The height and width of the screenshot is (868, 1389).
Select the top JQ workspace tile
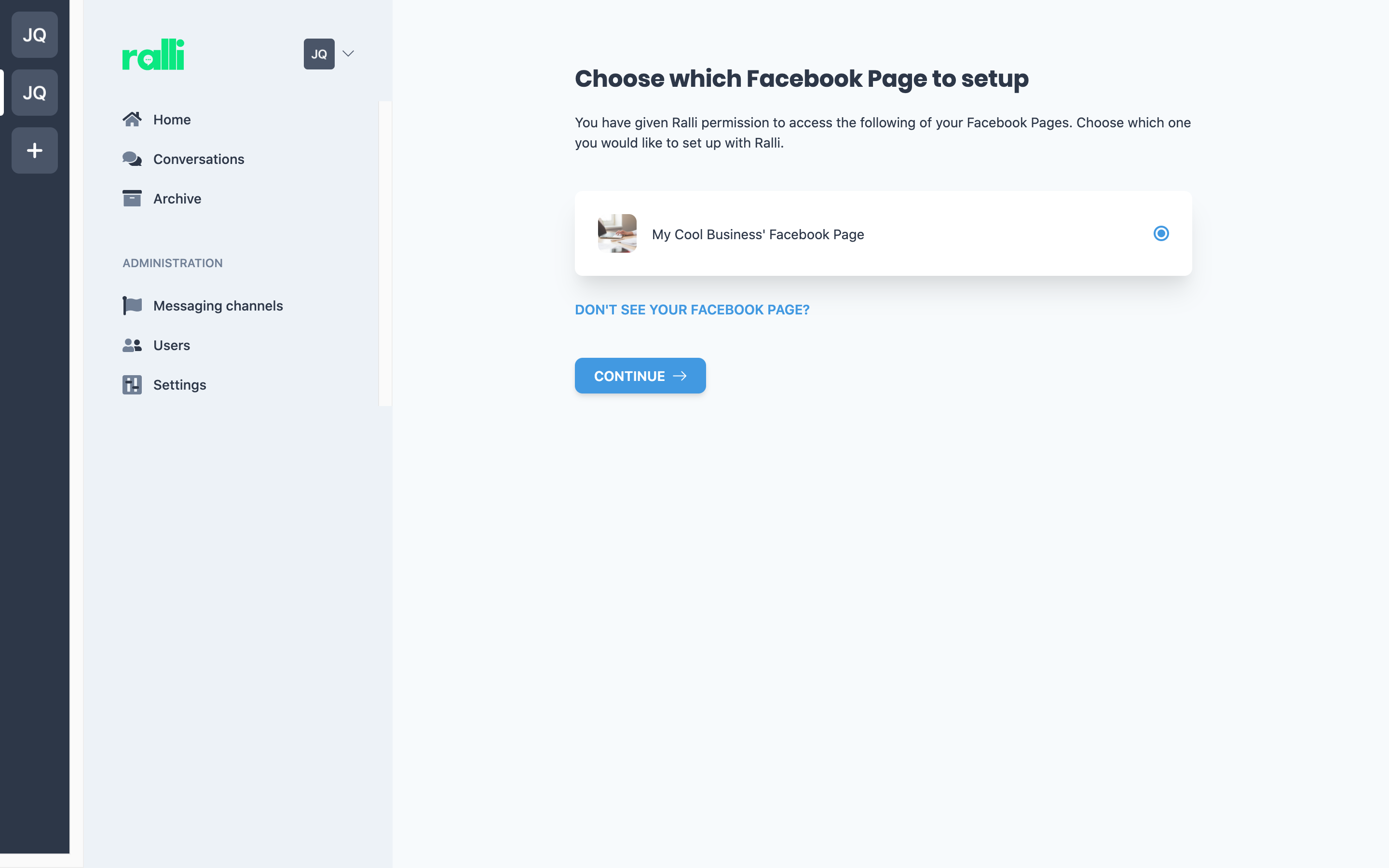34,35
